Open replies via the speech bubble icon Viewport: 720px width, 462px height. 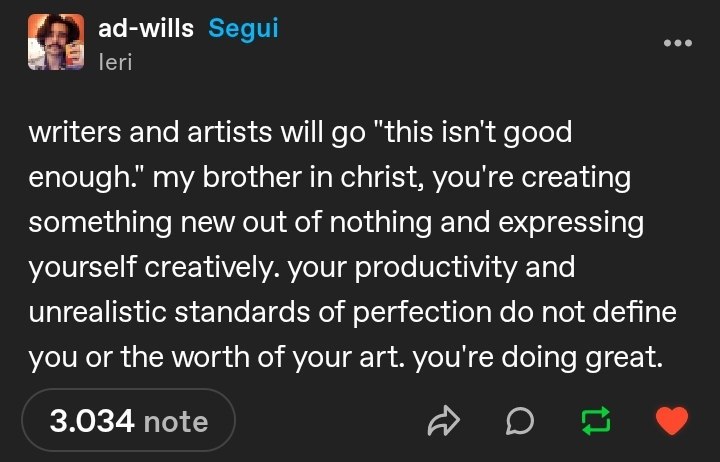(x=520, y=421)
